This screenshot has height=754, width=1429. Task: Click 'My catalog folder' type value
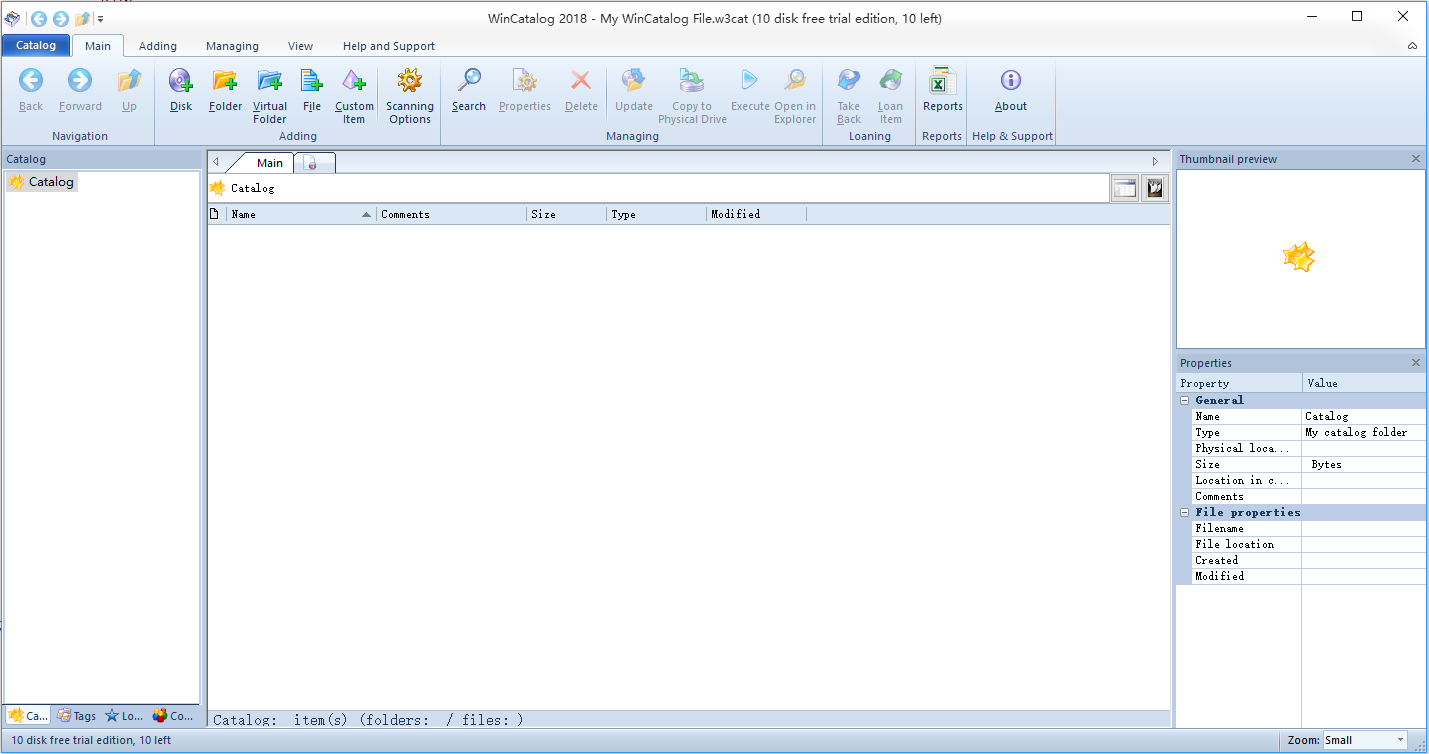click(x=1364, y=432)
